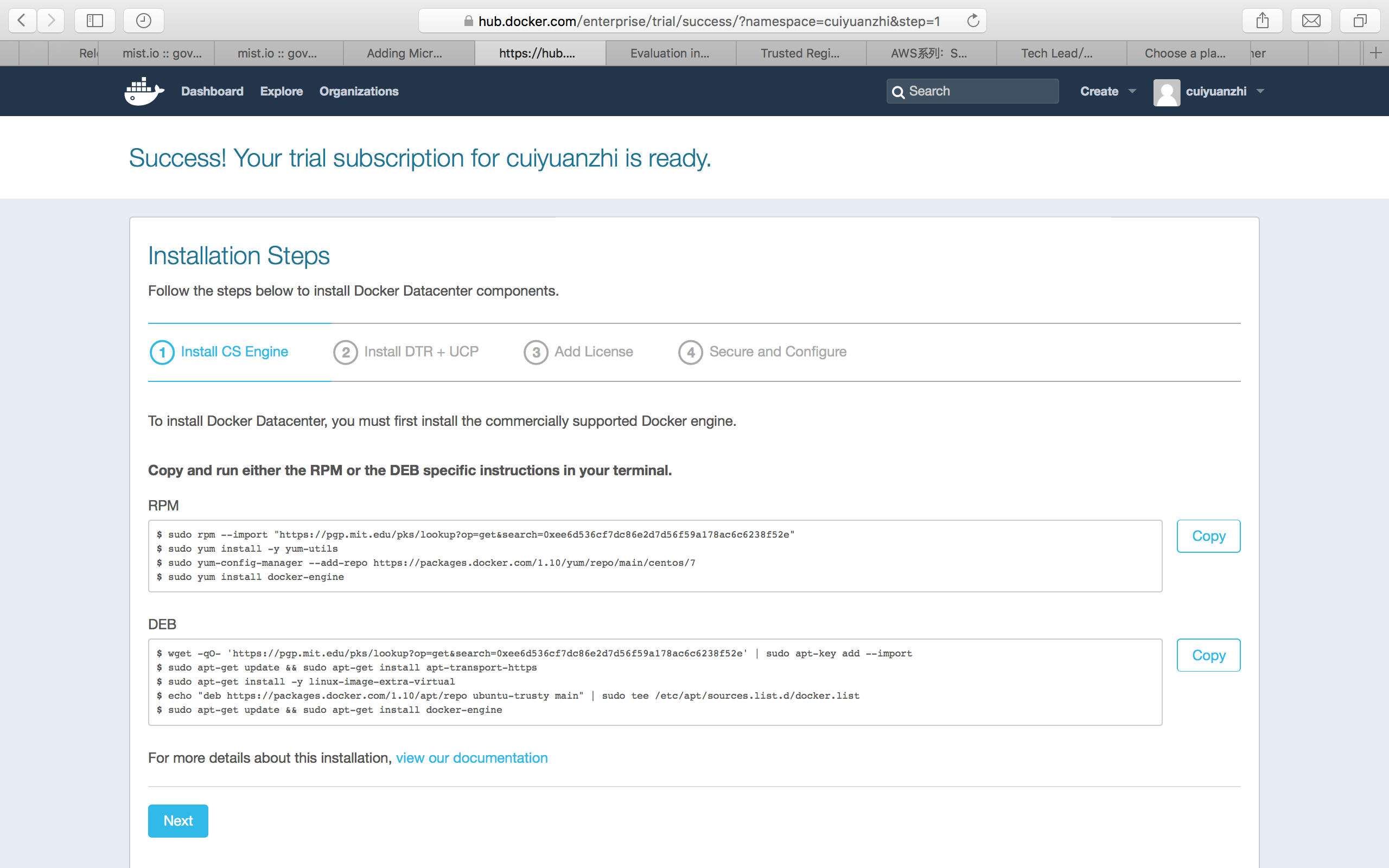Image resolution: width=1389 pixels, height=868 pixels.
Task: Select step 4 circle icon
Action: [x=691, y=352]
